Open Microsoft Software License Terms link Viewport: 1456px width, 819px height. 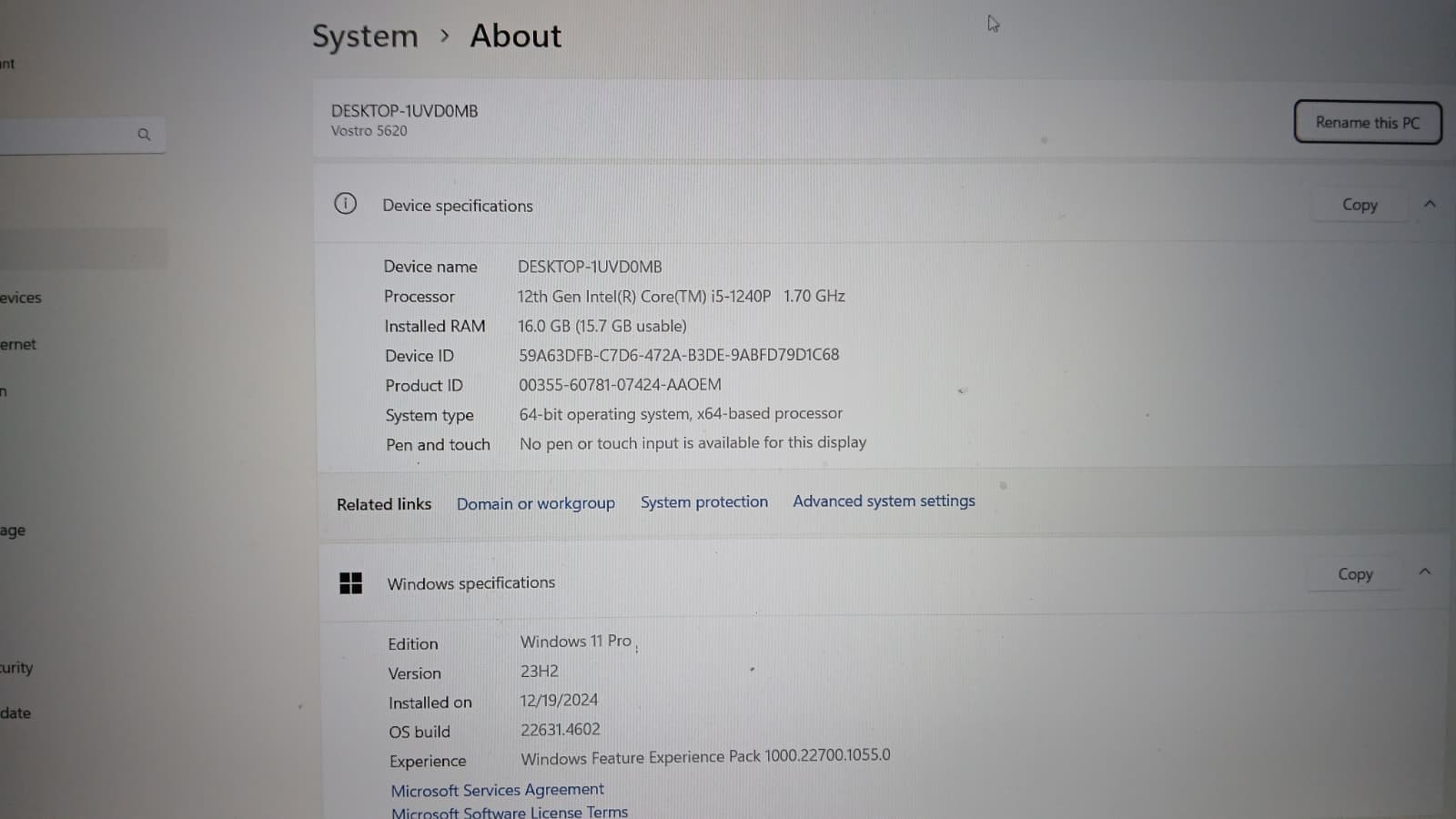510,812
